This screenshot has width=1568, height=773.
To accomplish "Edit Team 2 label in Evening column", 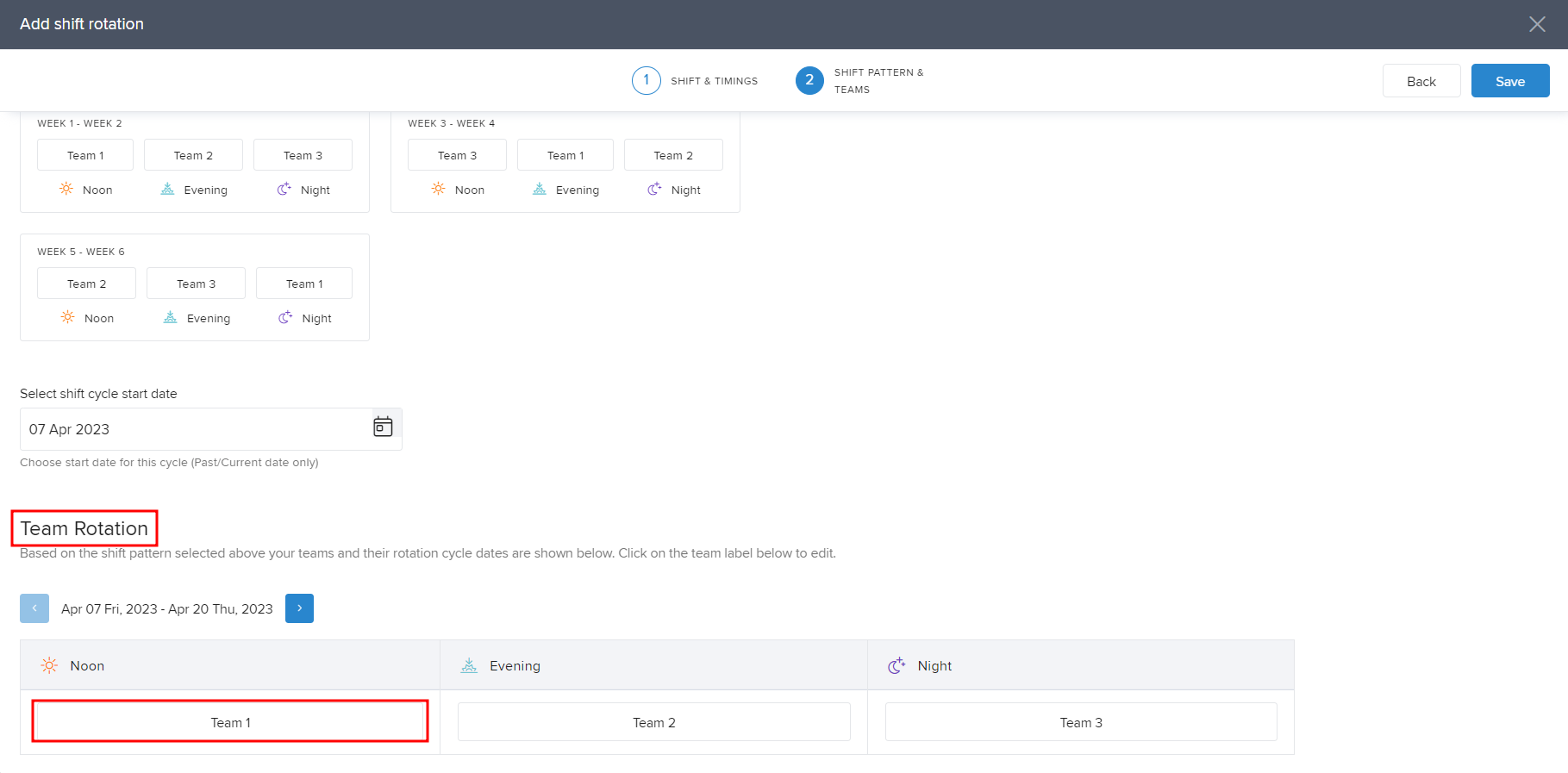I will pos(653,722).
